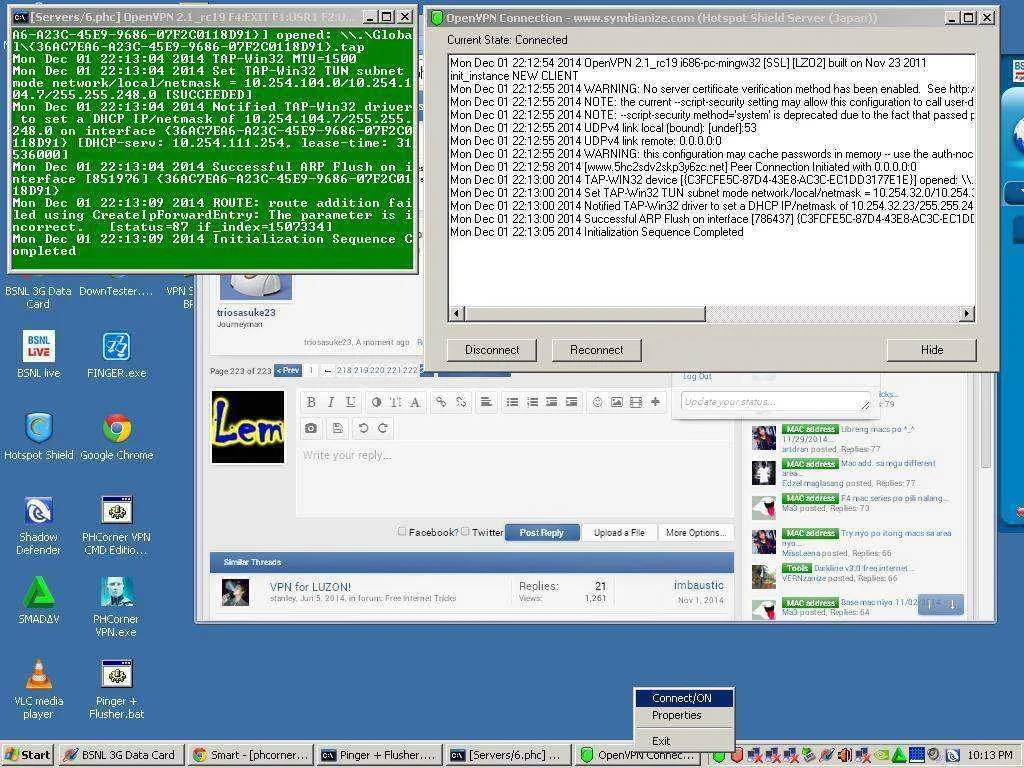This screenshot has height=768, width=1024.
Task: Open the font size option in editor
Action: tap(395, 402)
